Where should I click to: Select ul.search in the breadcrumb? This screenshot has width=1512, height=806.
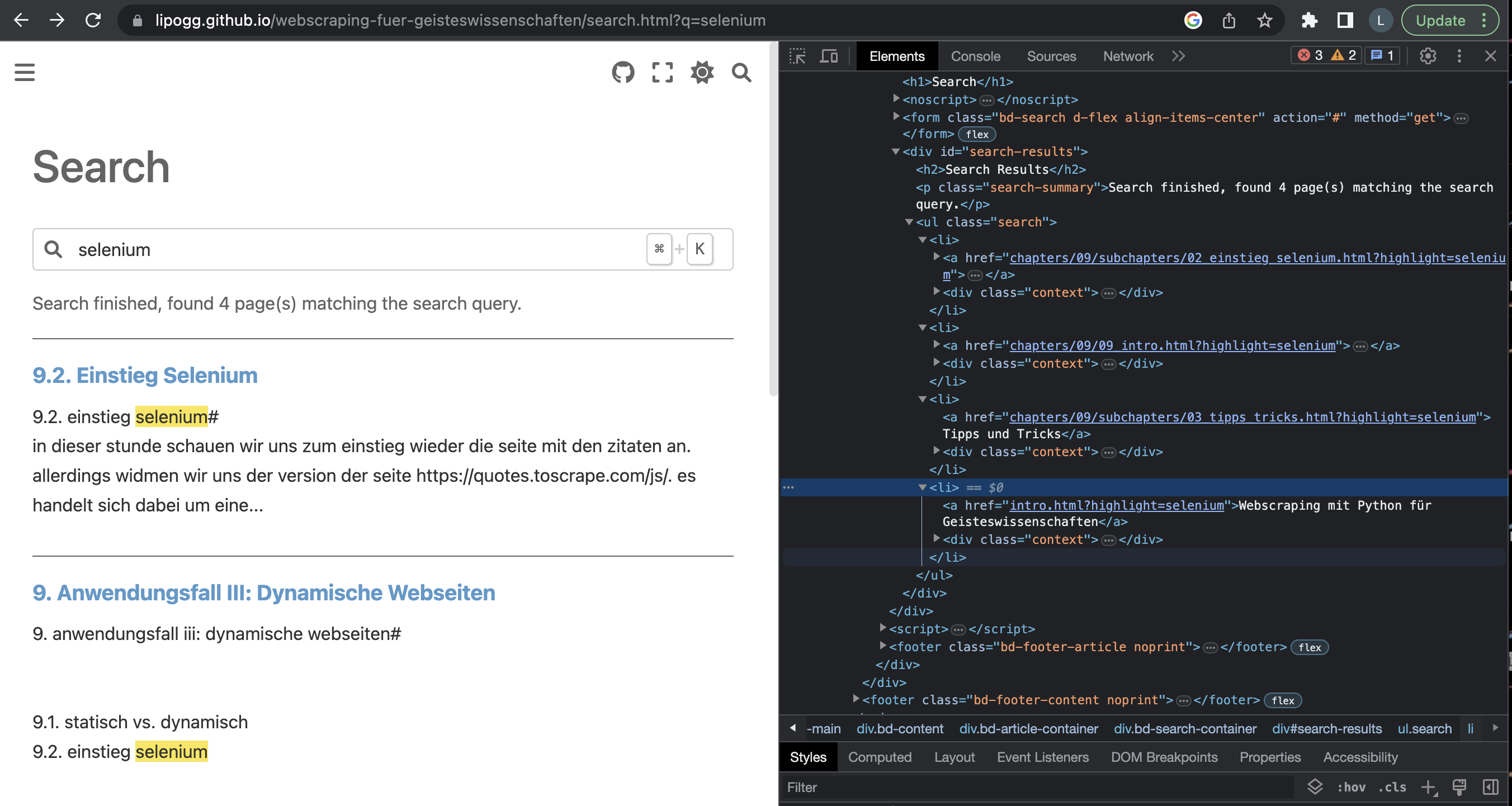[x=1424, y=728]
